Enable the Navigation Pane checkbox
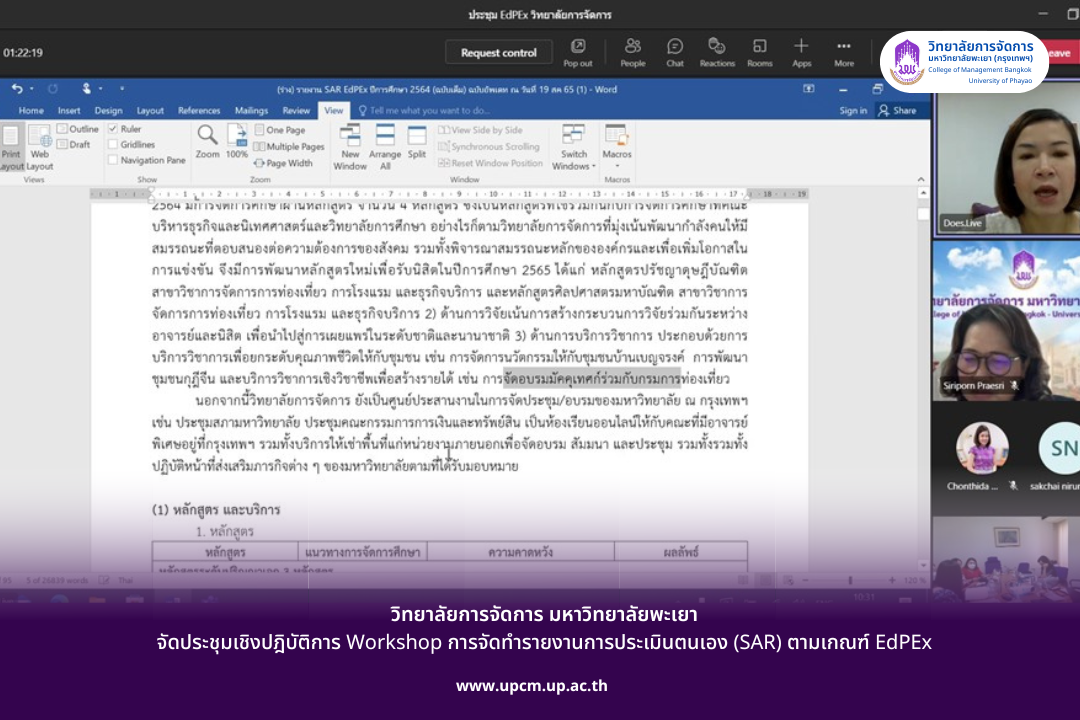Viewport: 1080px width, 720px height. [113, 160]
